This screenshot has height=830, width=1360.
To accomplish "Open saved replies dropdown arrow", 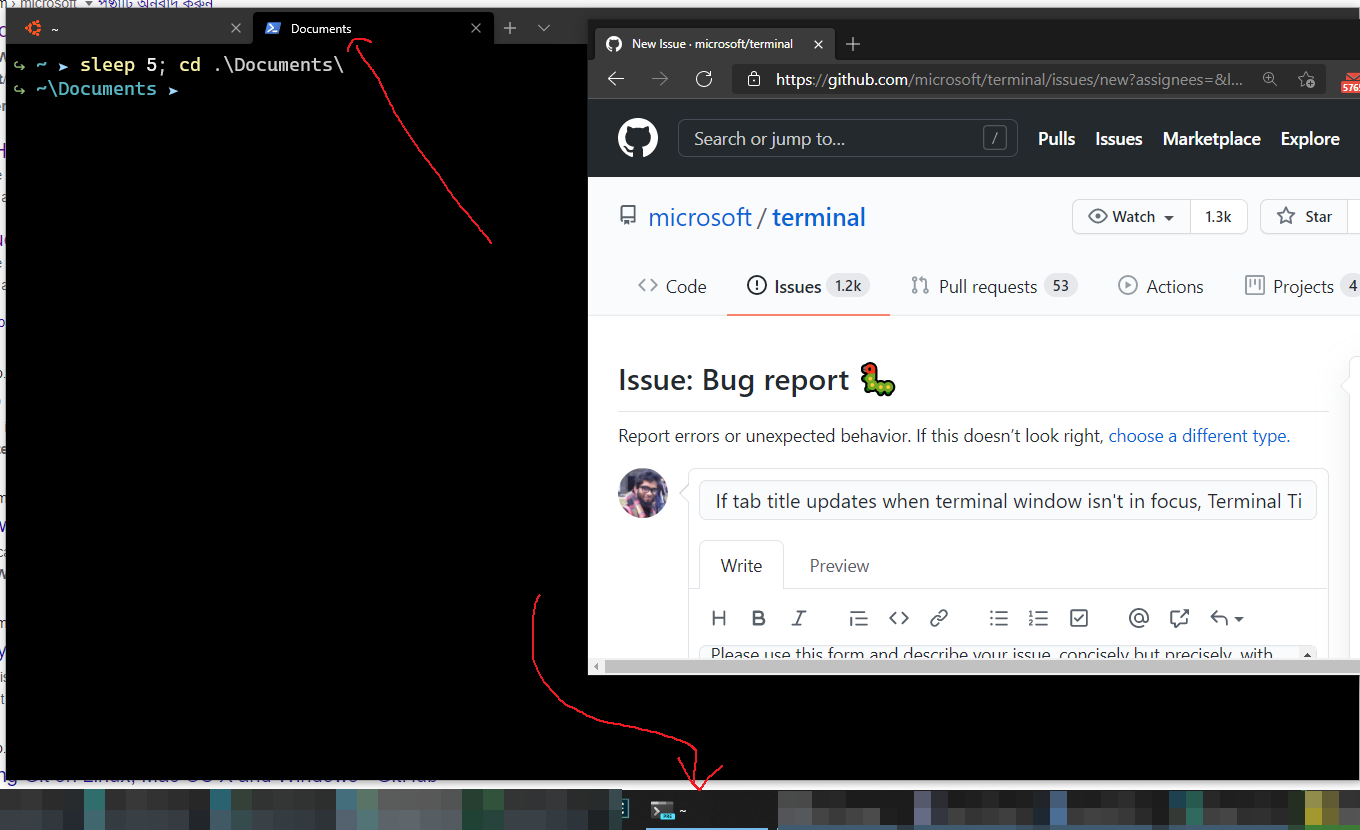I will [1226, 618].
